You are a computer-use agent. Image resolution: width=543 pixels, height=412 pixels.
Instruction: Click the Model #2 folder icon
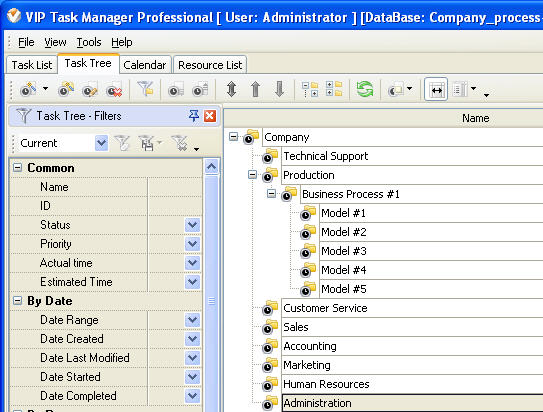coord(308,232)
